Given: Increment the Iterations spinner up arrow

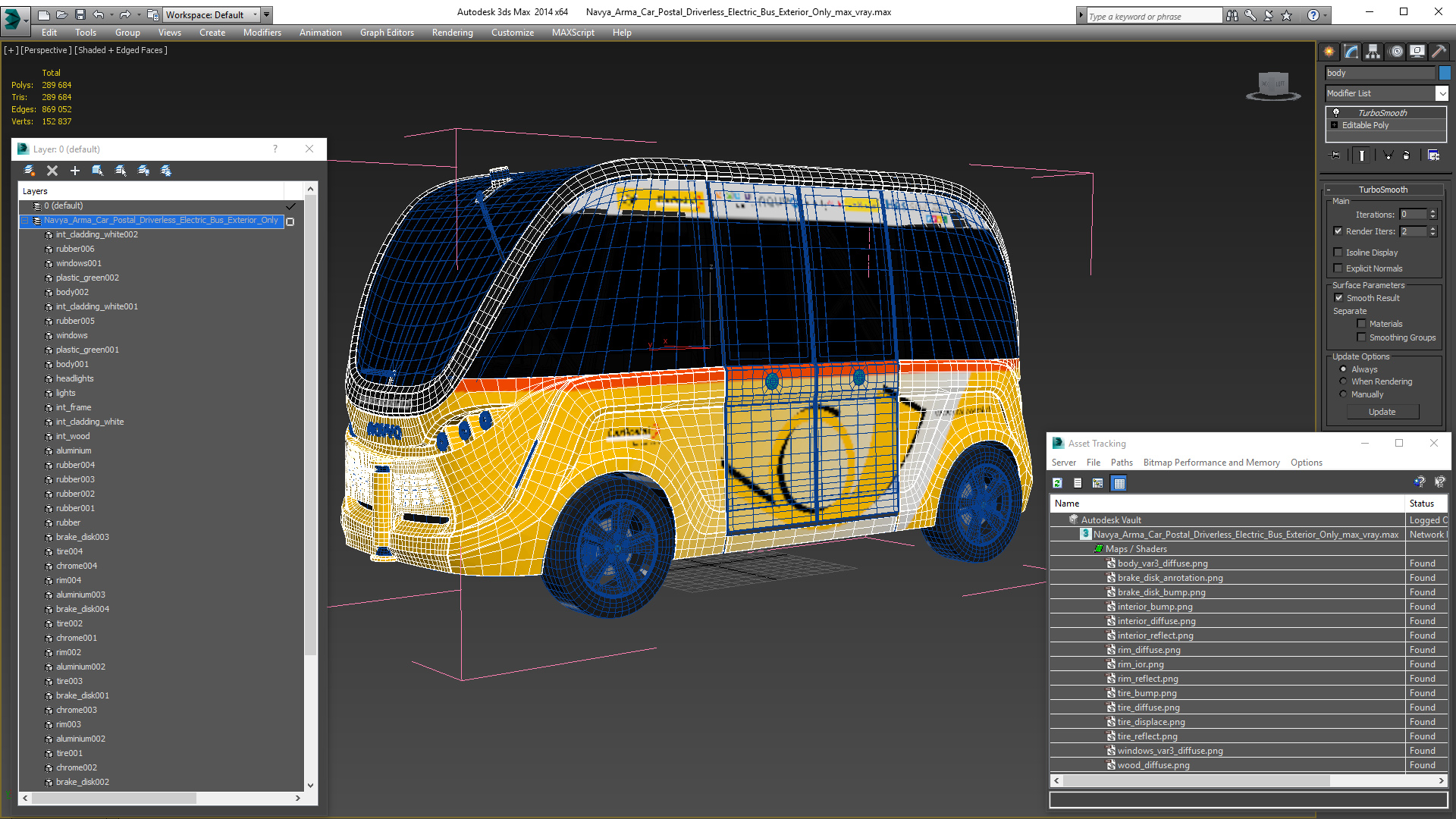Looking at the screenshot, I should [x=1433, y=212].
